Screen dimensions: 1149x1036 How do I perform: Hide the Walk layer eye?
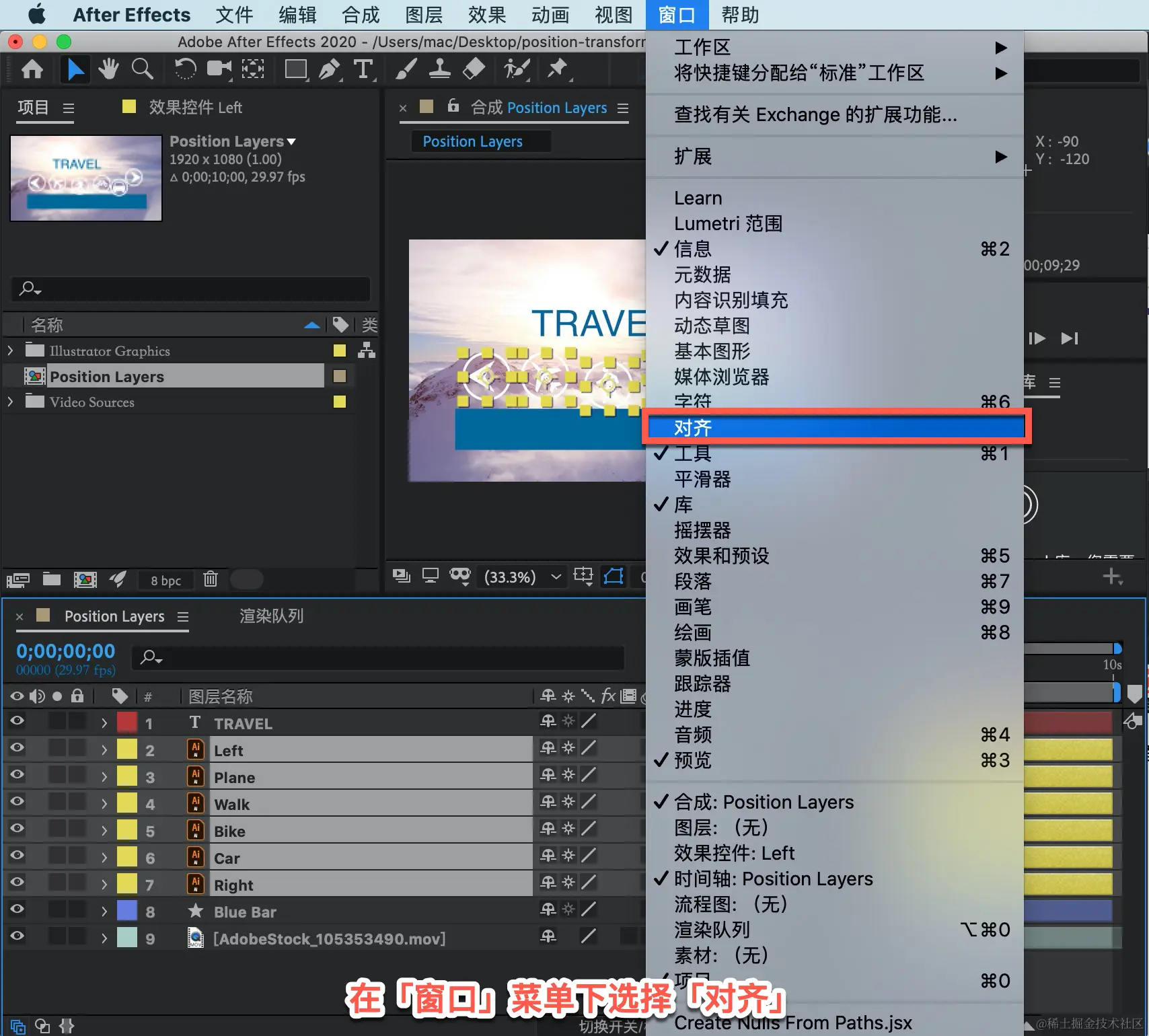click(x=17, y=801)
